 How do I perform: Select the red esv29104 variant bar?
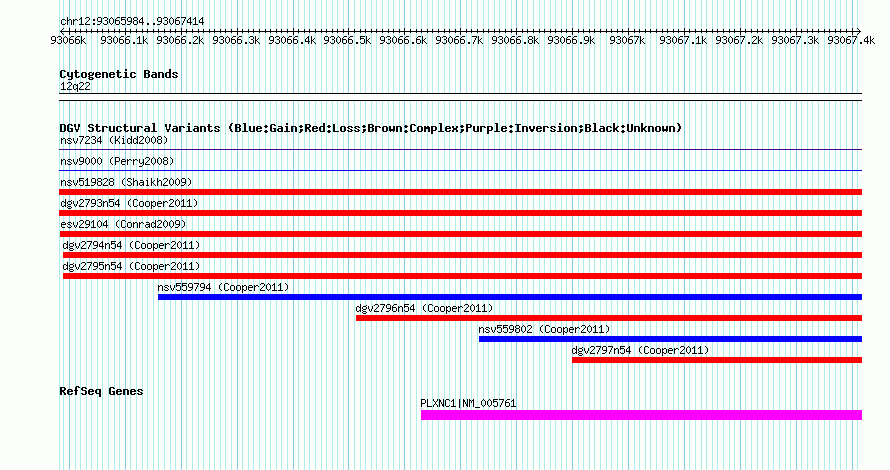coord(460,234)
